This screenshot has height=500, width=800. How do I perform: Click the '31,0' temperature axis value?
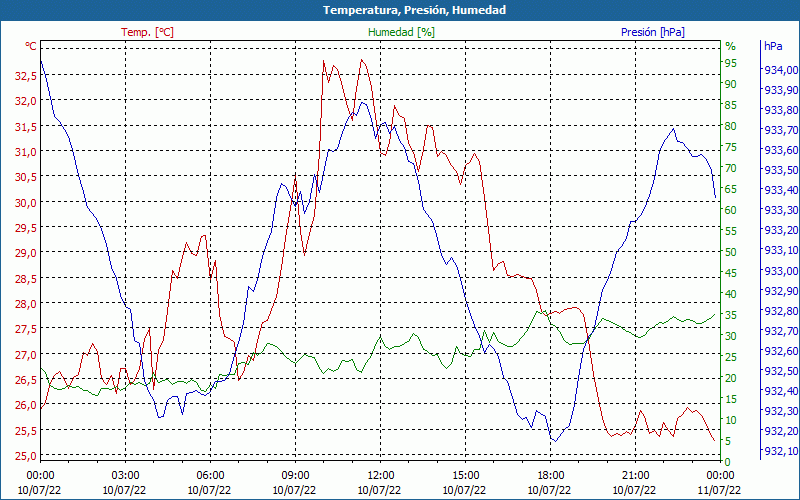coord(26,152)
